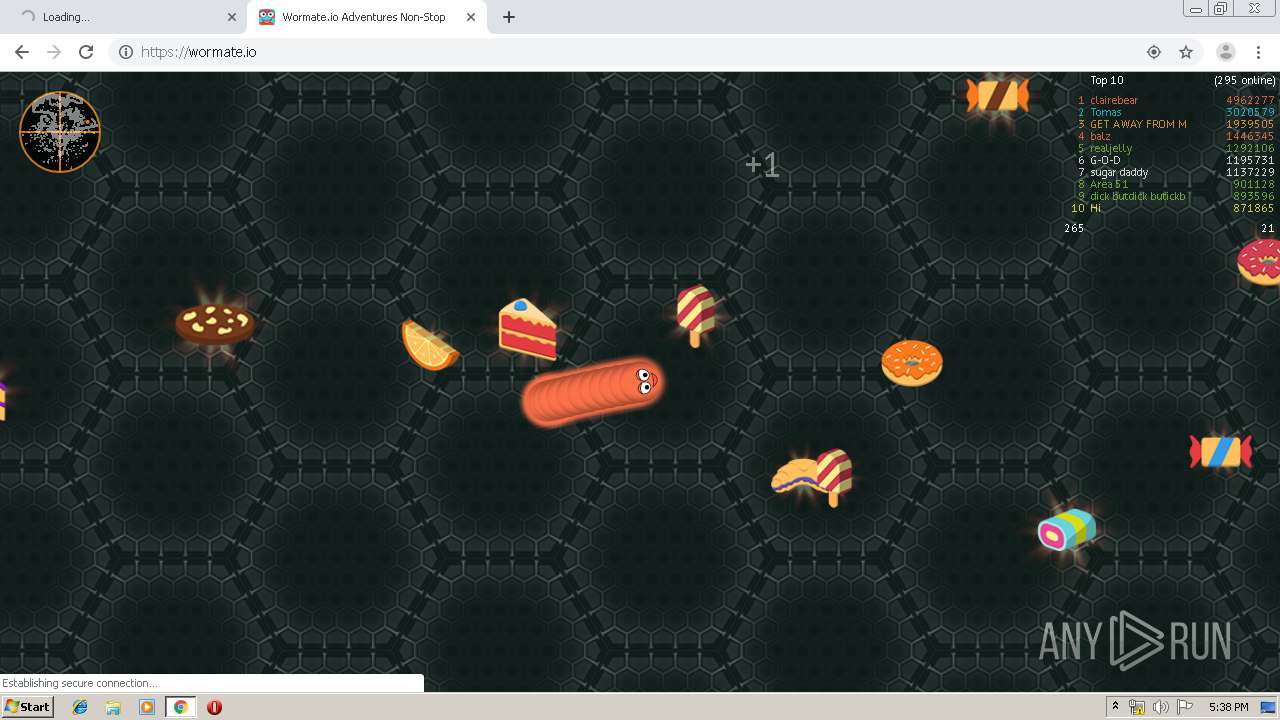Open the media player taskbar icon
This screenshot has height=720, width=1280.
pos(147,707)
